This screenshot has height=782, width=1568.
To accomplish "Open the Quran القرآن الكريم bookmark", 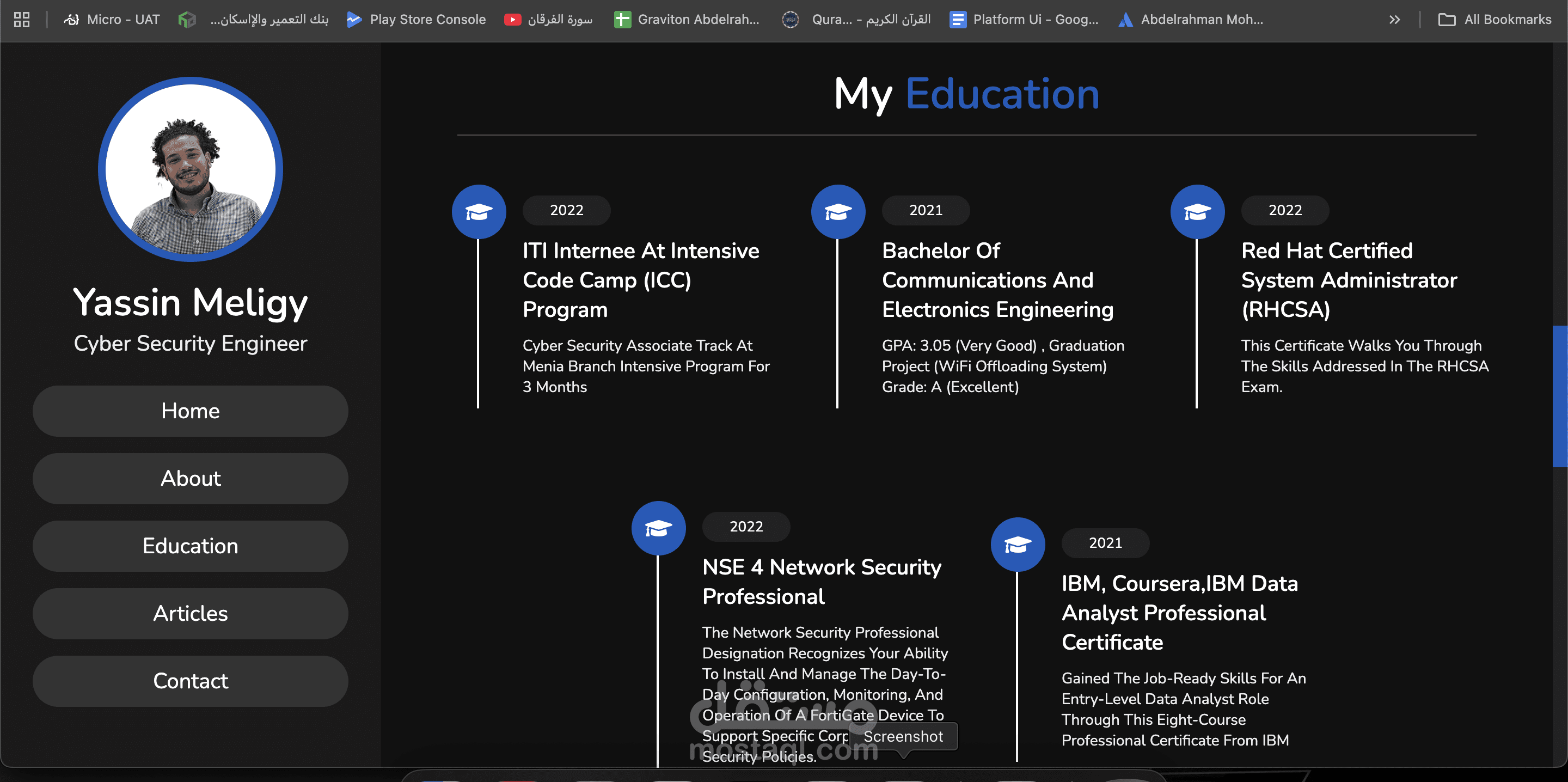I will [x=856, y=20].
